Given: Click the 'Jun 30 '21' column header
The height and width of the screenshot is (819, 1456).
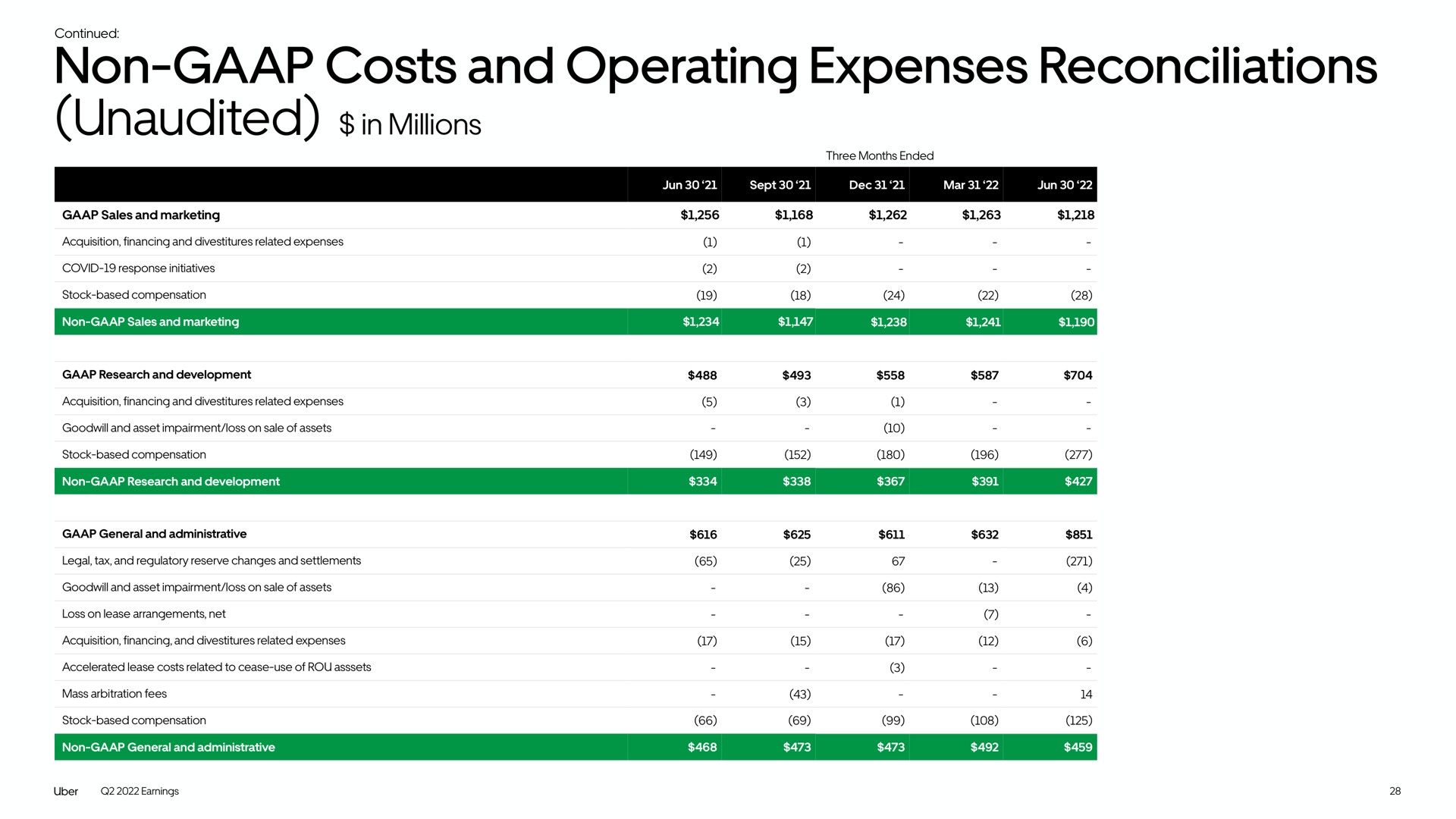Looking at the screenshot, I should [x=689, y=185].
